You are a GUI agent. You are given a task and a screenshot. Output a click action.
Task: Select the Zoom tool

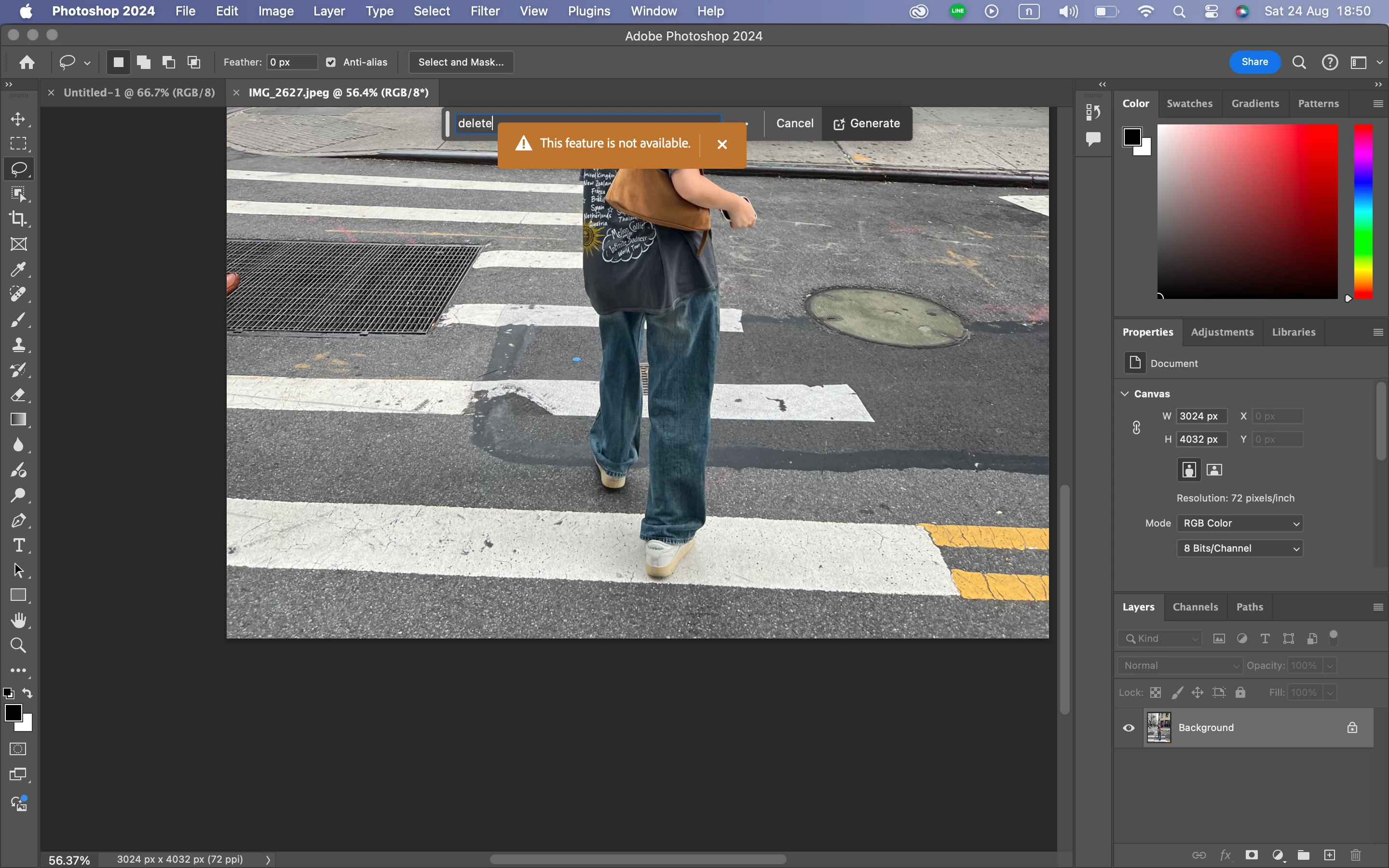18,645
